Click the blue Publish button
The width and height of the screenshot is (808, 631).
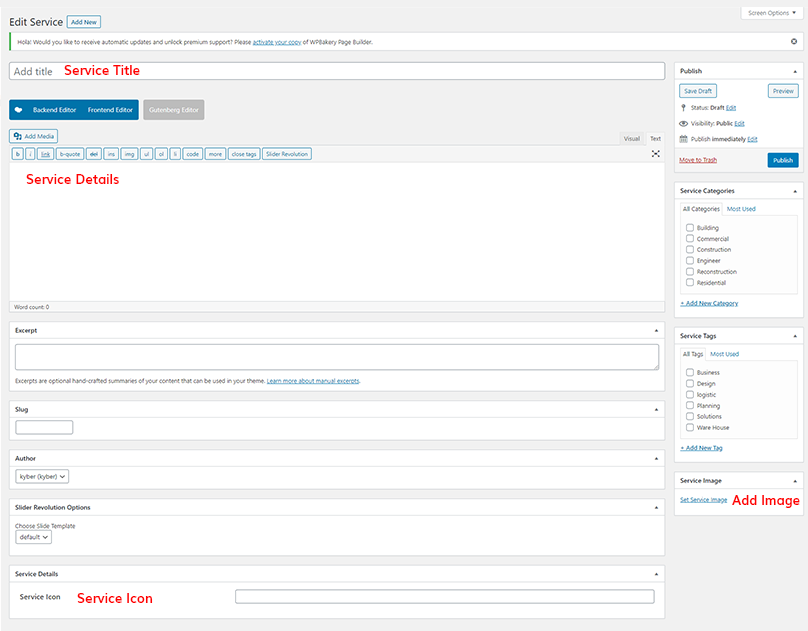(x=783, y=160)
